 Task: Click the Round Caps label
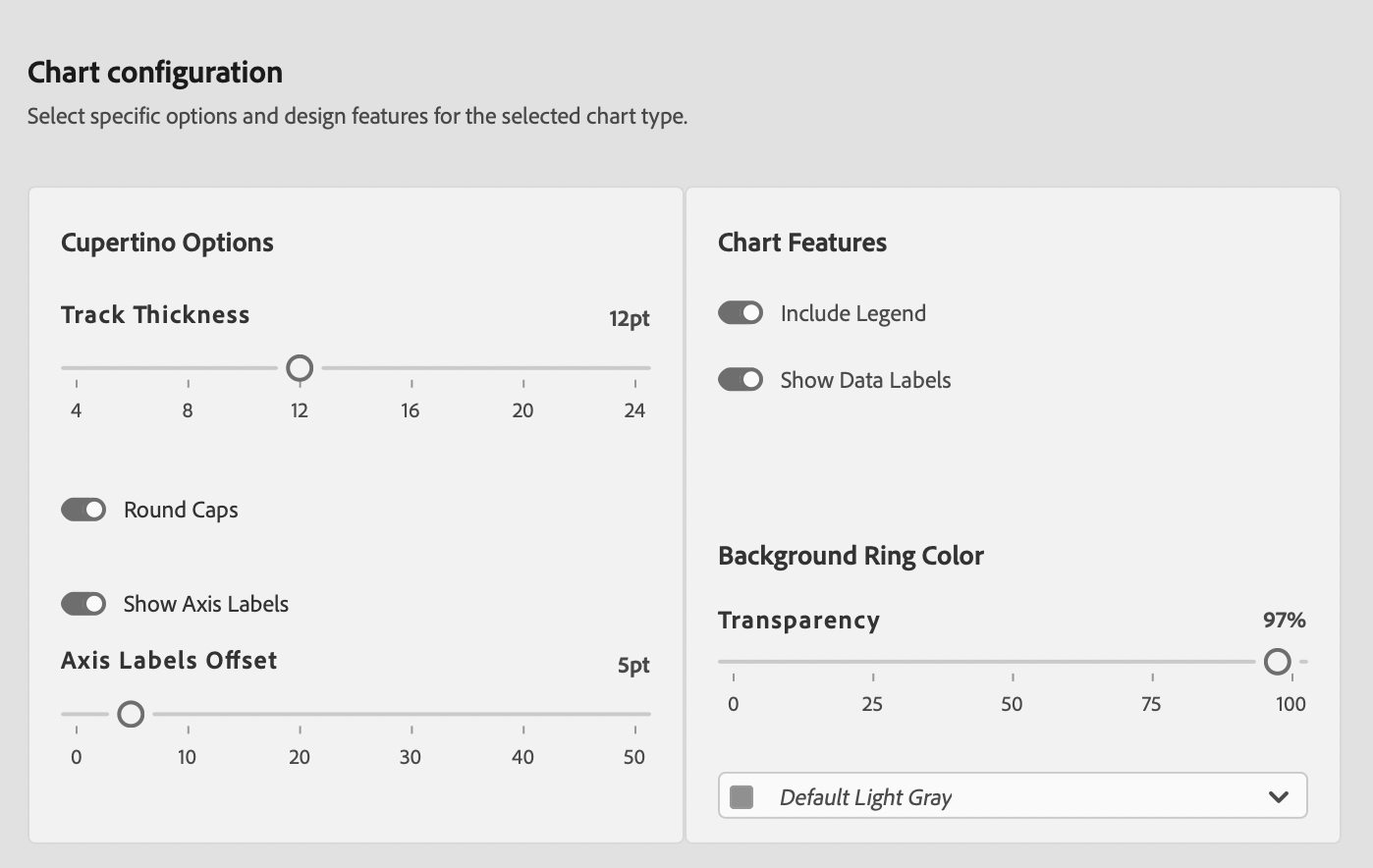[181, 510]
